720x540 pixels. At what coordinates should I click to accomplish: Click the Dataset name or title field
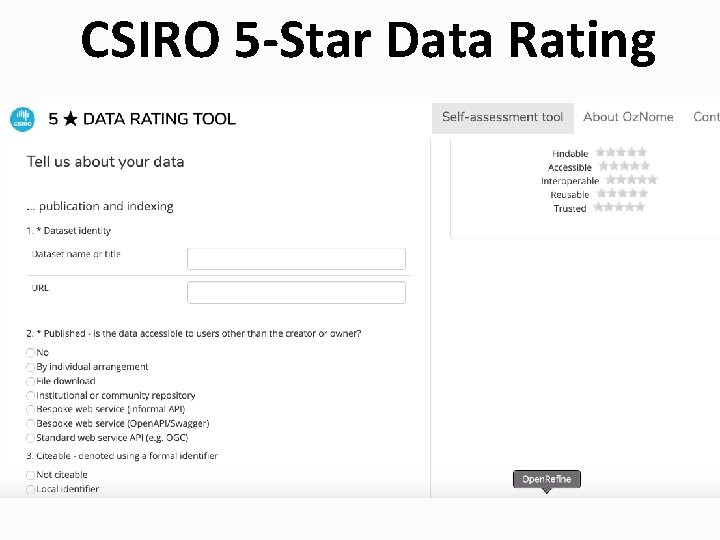click(296, 259)
